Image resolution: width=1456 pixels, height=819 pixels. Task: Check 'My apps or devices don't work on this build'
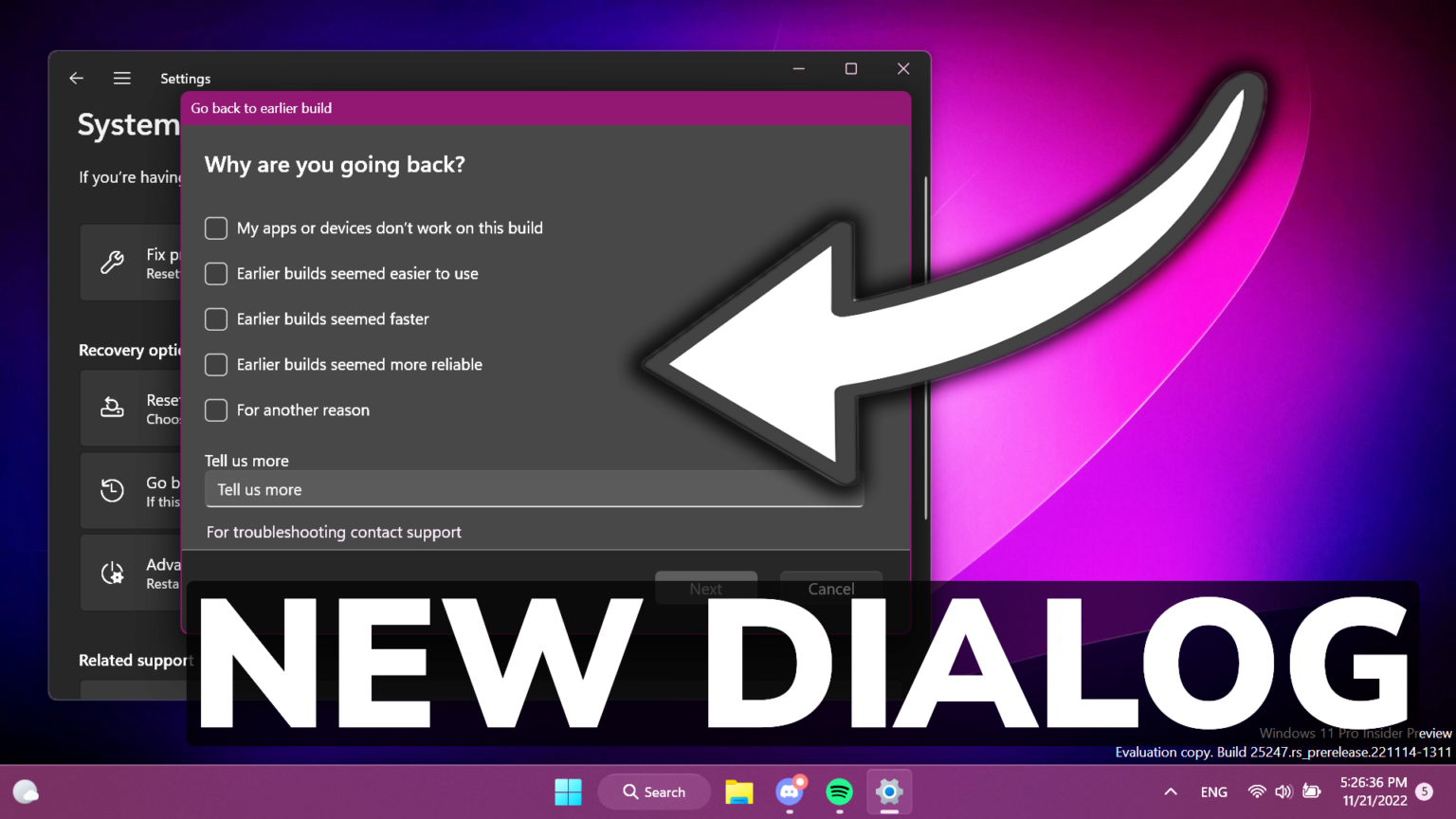[215, 227]
